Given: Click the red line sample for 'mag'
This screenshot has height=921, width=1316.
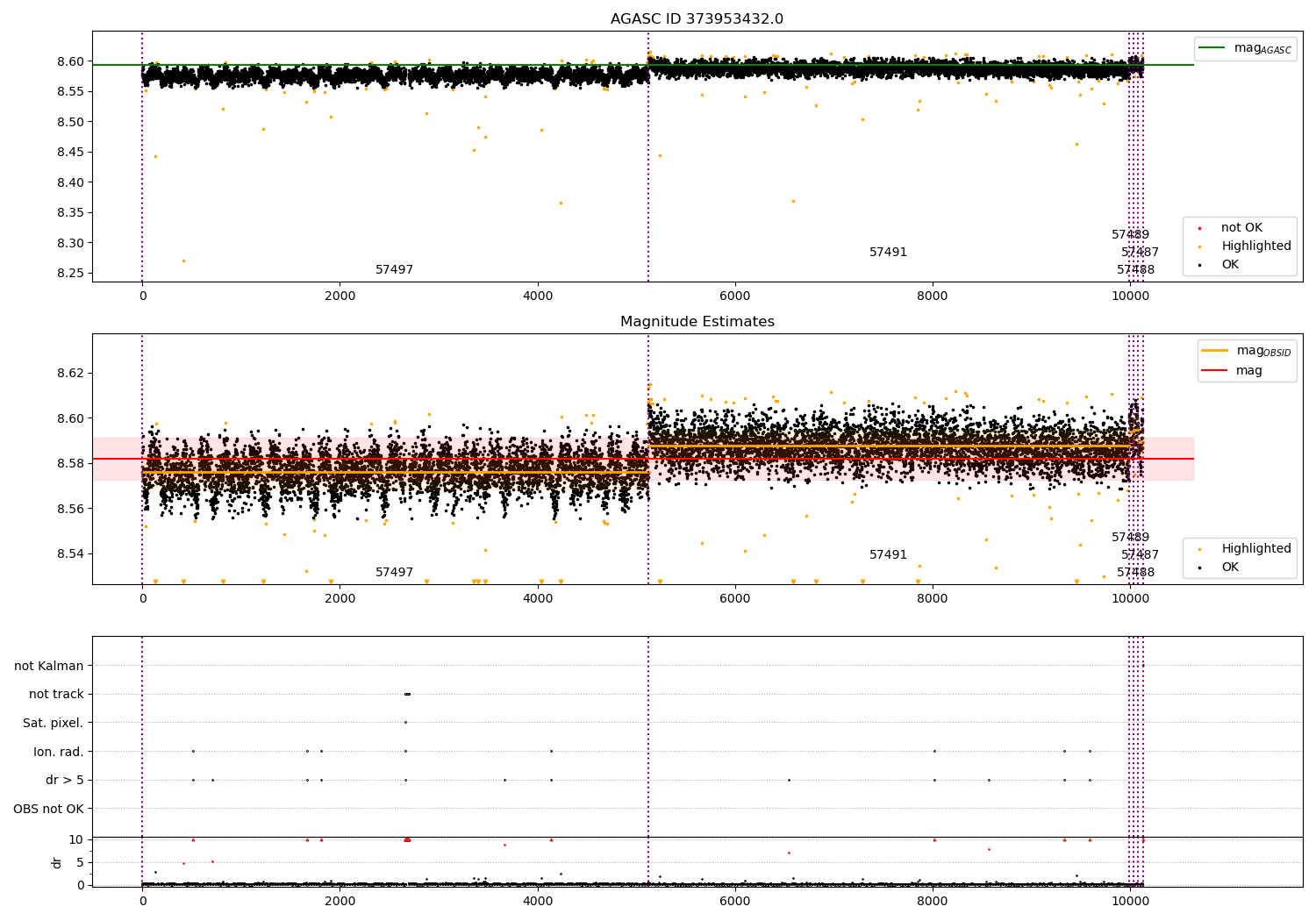Looking at the screenshot, I should point(1215,371).
